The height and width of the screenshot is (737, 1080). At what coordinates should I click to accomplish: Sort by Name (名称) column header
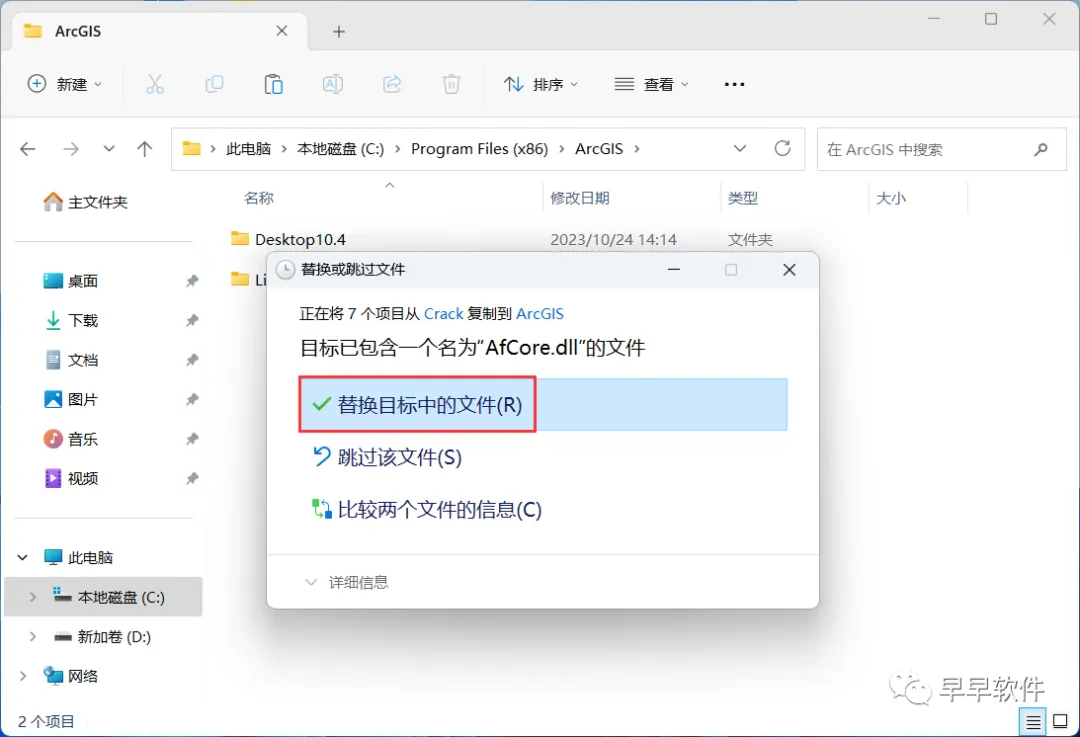pyautogui.click(x=259, y=198)
